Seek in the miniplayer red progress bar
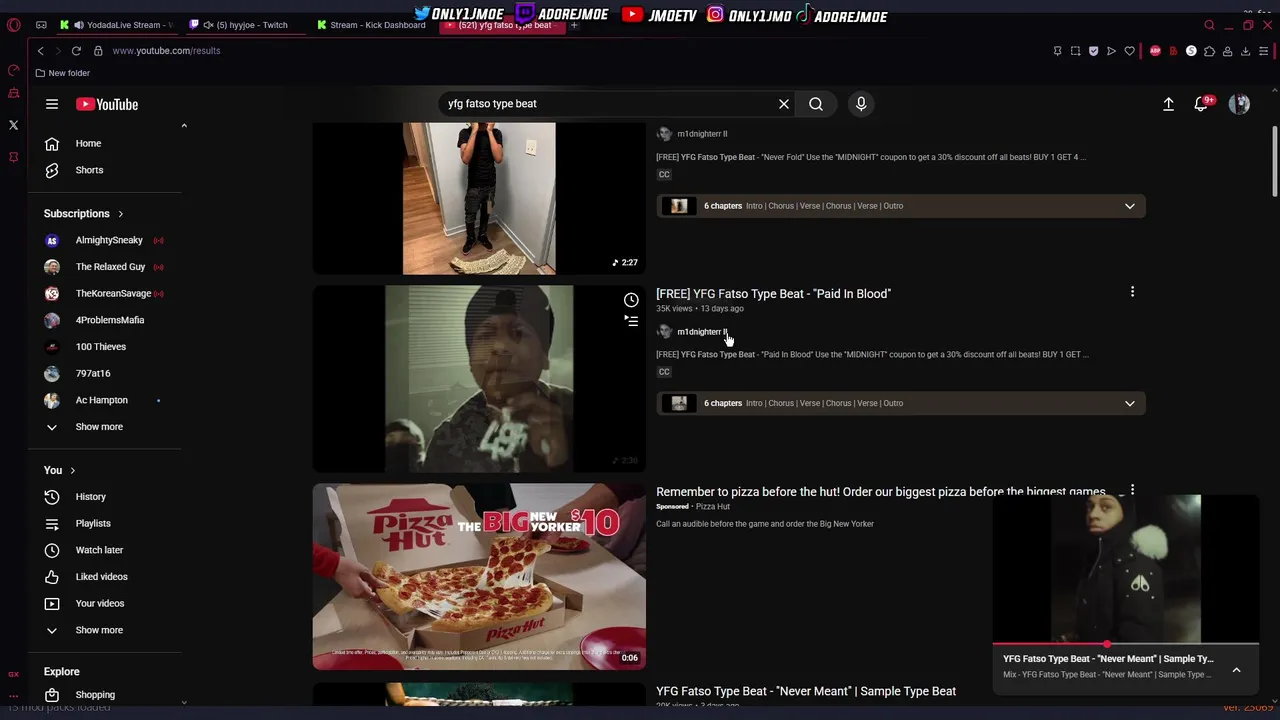 1126,644
